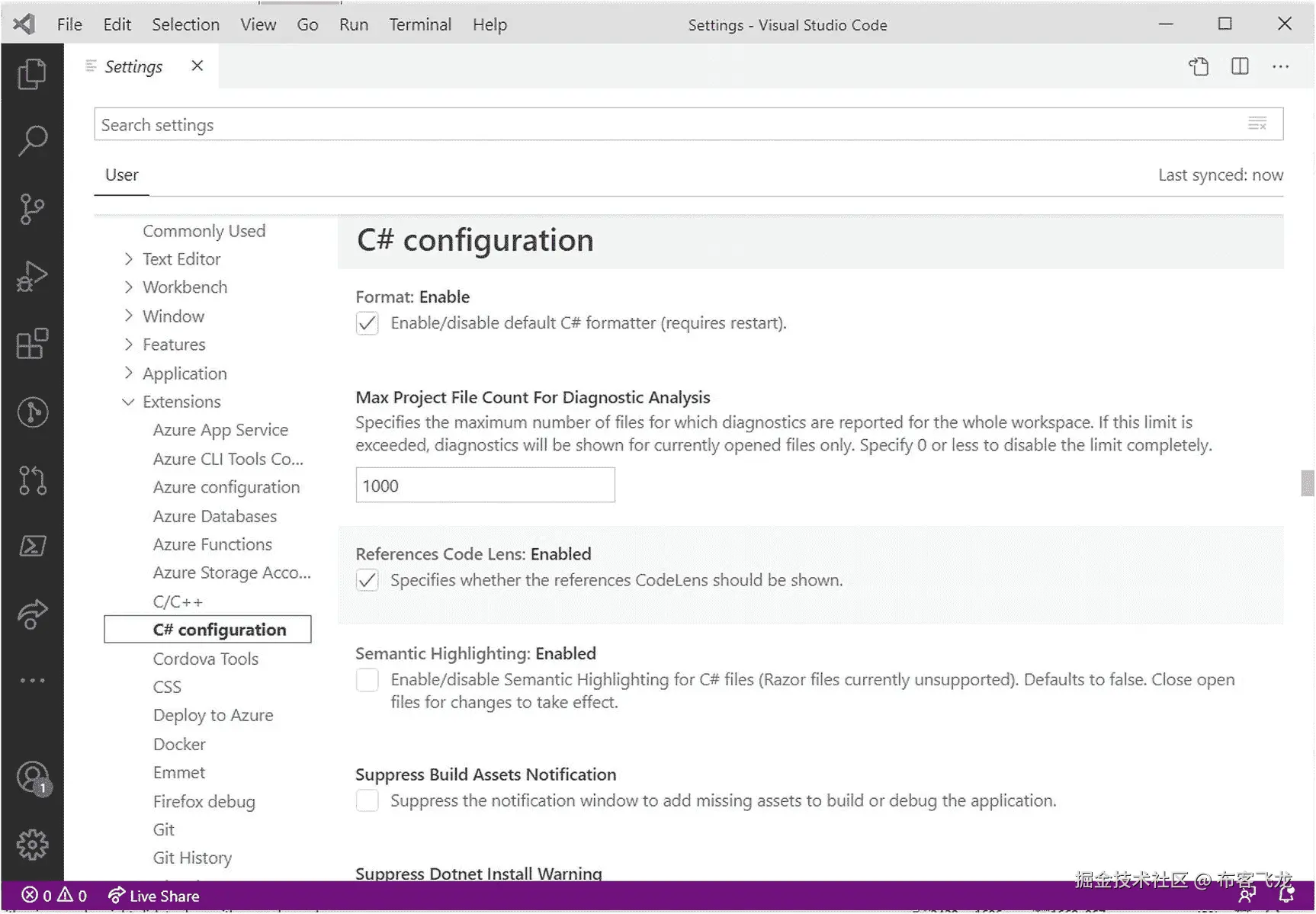
Task: Open the Explorer view in activity bar
Action: 32,74
